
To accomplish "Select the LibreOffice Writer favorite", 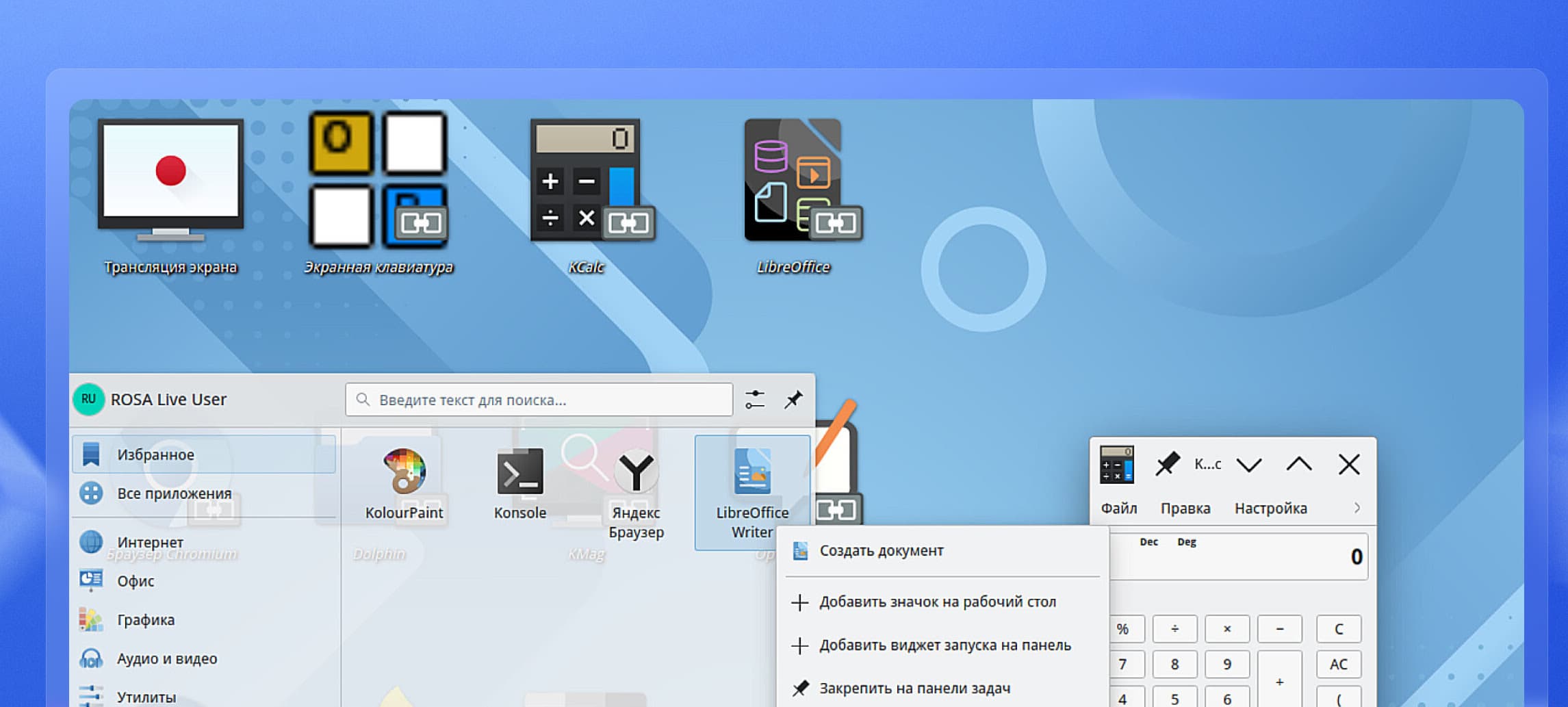I will [x=752, y=493].
